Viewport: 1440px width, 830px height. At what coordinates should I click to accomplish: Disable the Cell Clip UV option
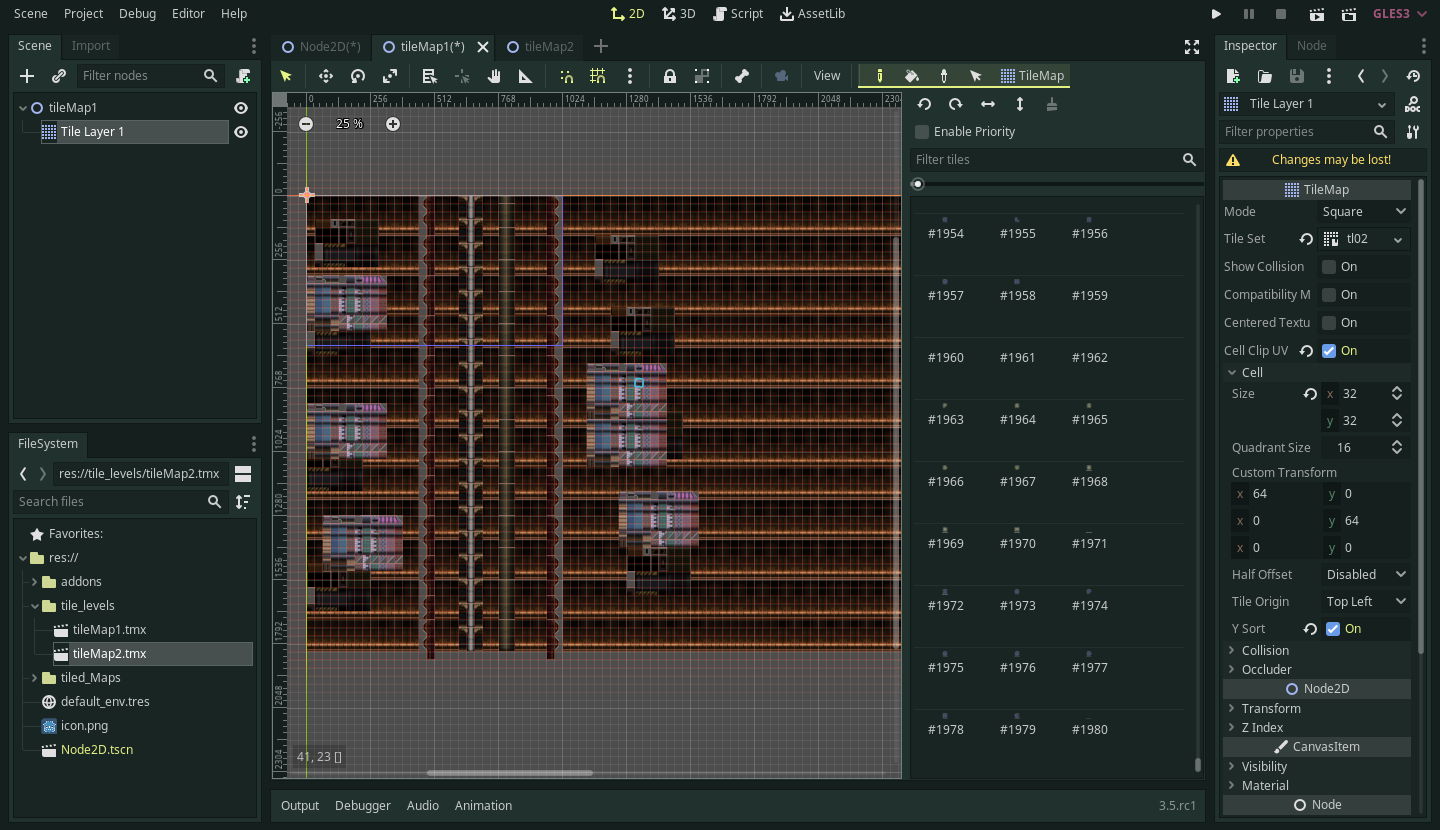pos(1329,350)
